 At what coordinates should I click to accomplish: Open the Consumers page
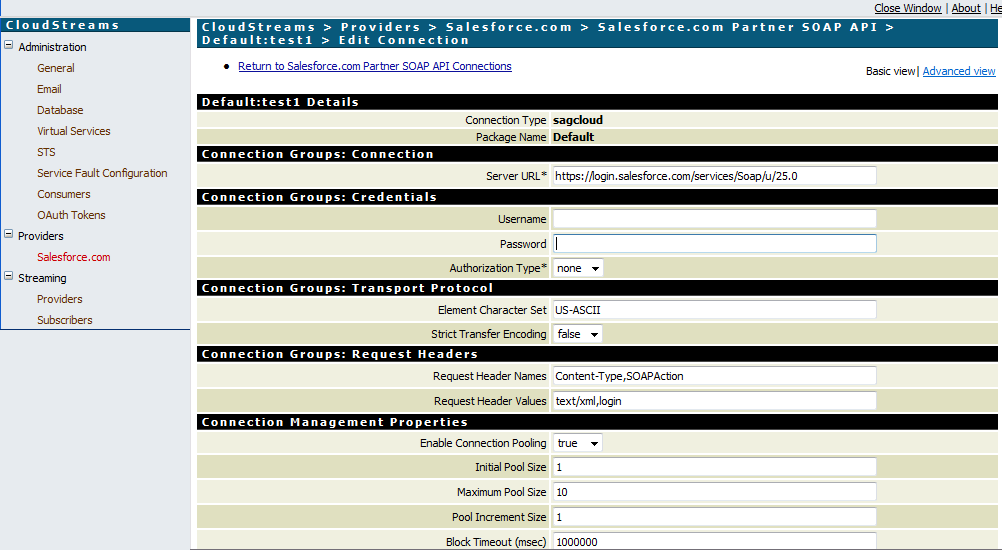point(63,194)
